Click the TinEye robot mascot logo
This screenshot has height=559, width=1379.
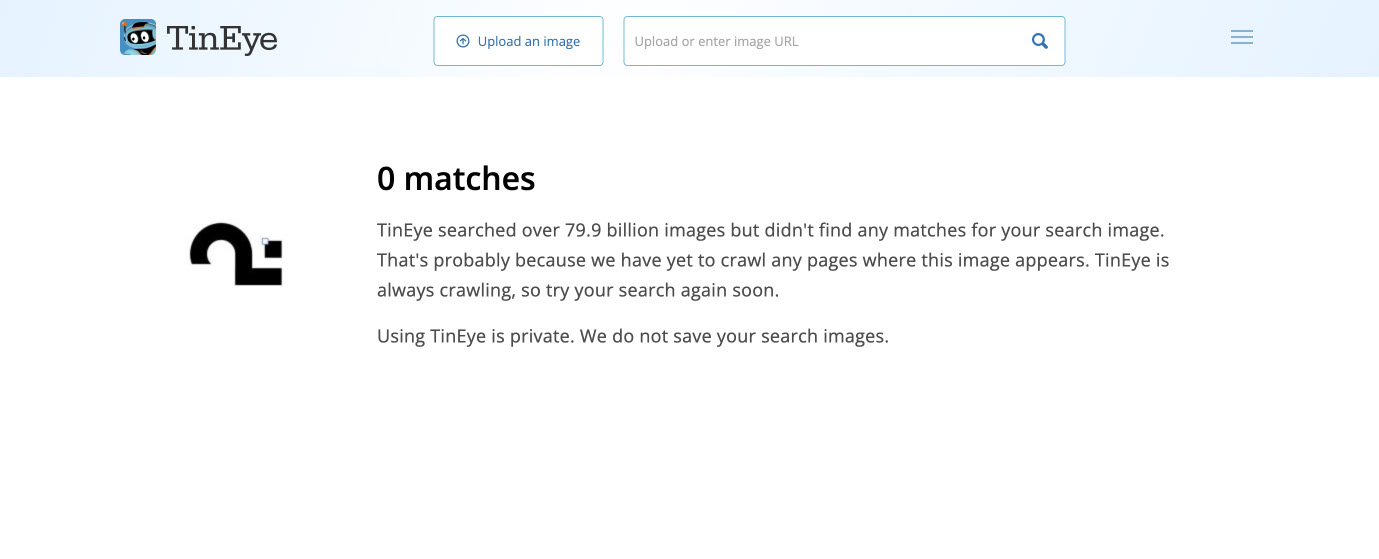pyautogui.click(x=138, y=38)
